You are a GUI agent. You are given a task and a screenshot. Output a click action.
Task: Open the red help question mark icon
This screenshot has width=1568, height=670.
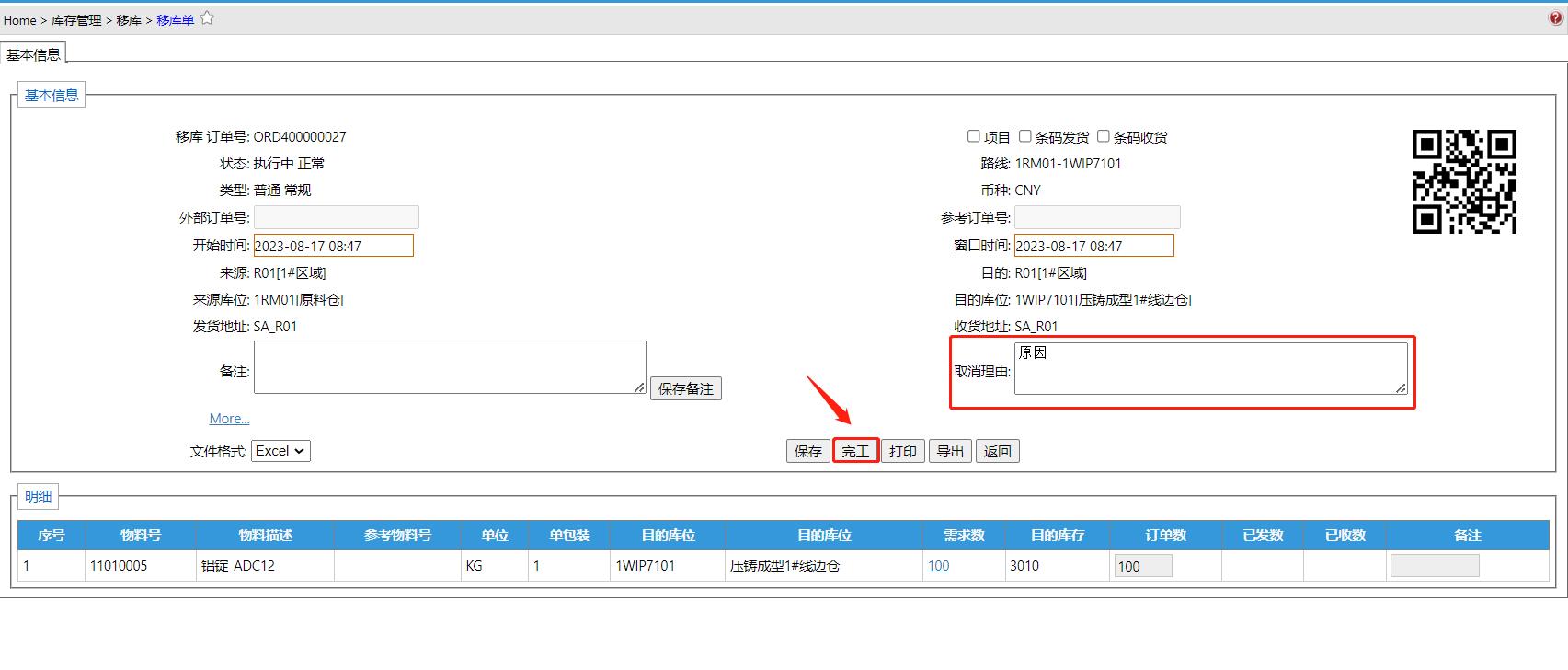pos(1556,18)
